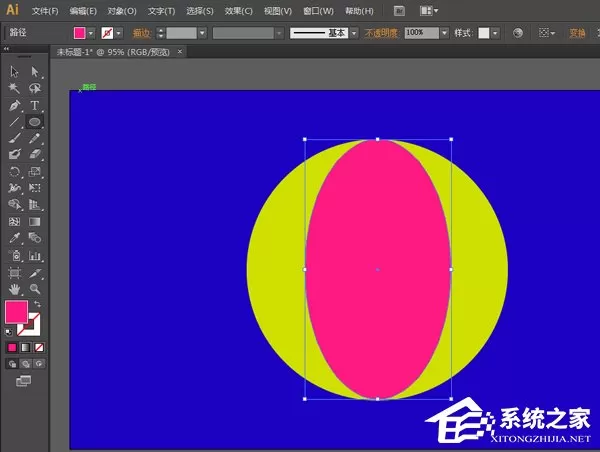Pick the Gradient tool
This screenshot has height=452, width=600.
click(34, 222)
